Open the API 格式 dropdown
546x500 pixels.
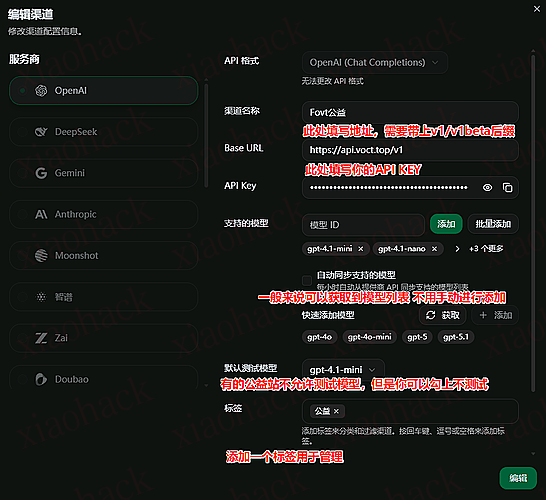(x=375, y=63)
